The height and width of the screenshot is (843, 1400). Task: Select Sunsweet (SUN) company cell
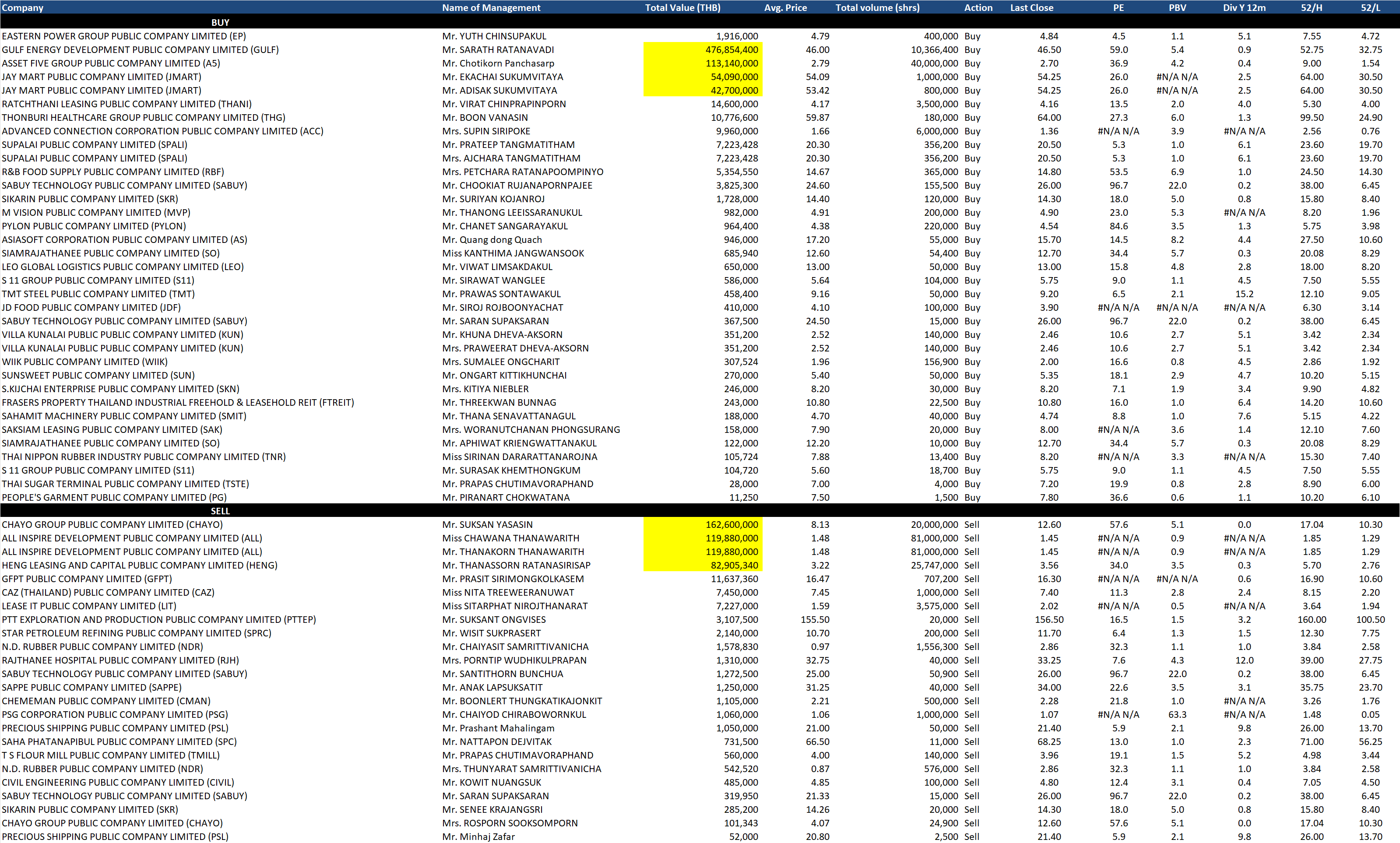tap(98, 376)
